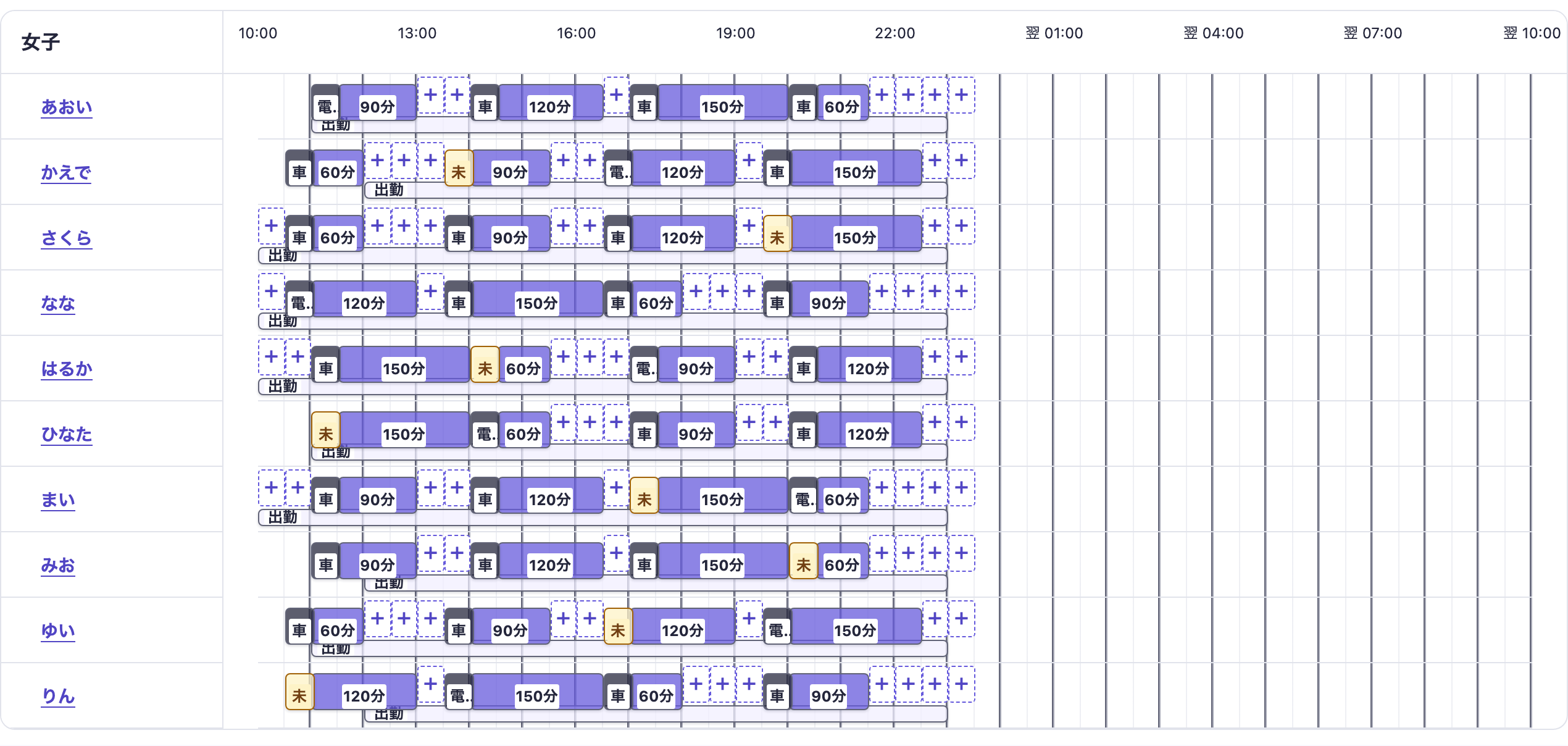Viewport: 1568px width, 746px height.
Task: Open なな's profile link
Action: point(58,304)
